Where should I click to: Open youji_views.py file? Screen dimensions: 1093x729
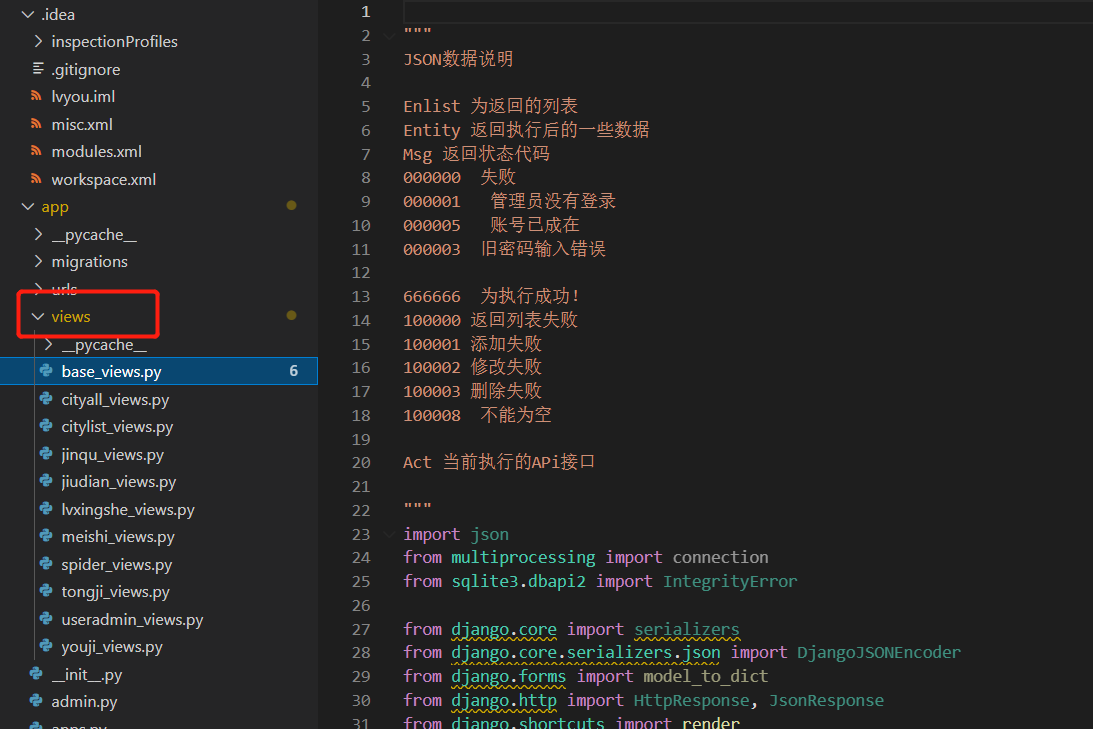coord(112,647)
